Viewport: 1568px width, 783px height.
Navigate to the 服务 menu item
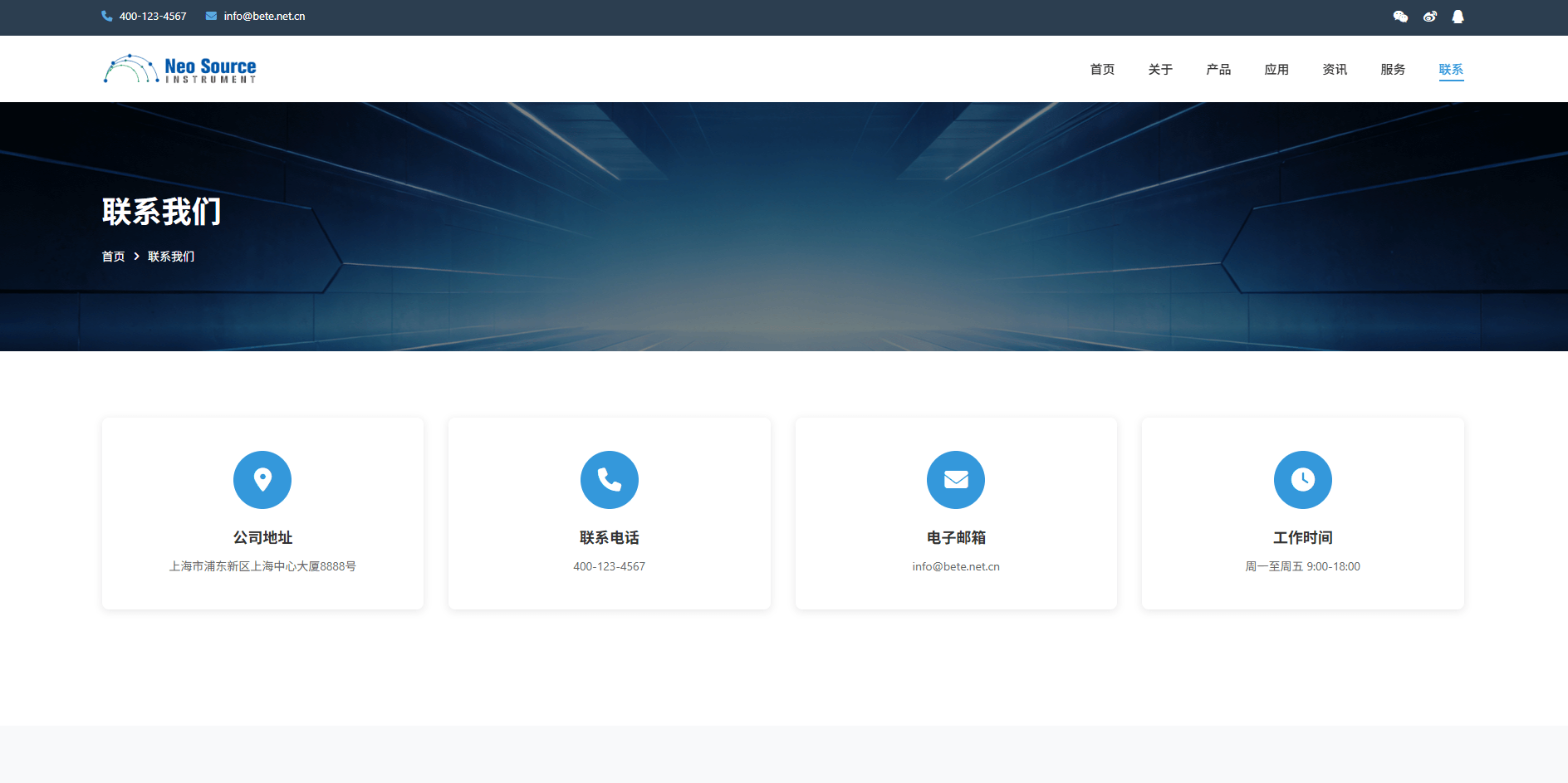[1393, 70]
